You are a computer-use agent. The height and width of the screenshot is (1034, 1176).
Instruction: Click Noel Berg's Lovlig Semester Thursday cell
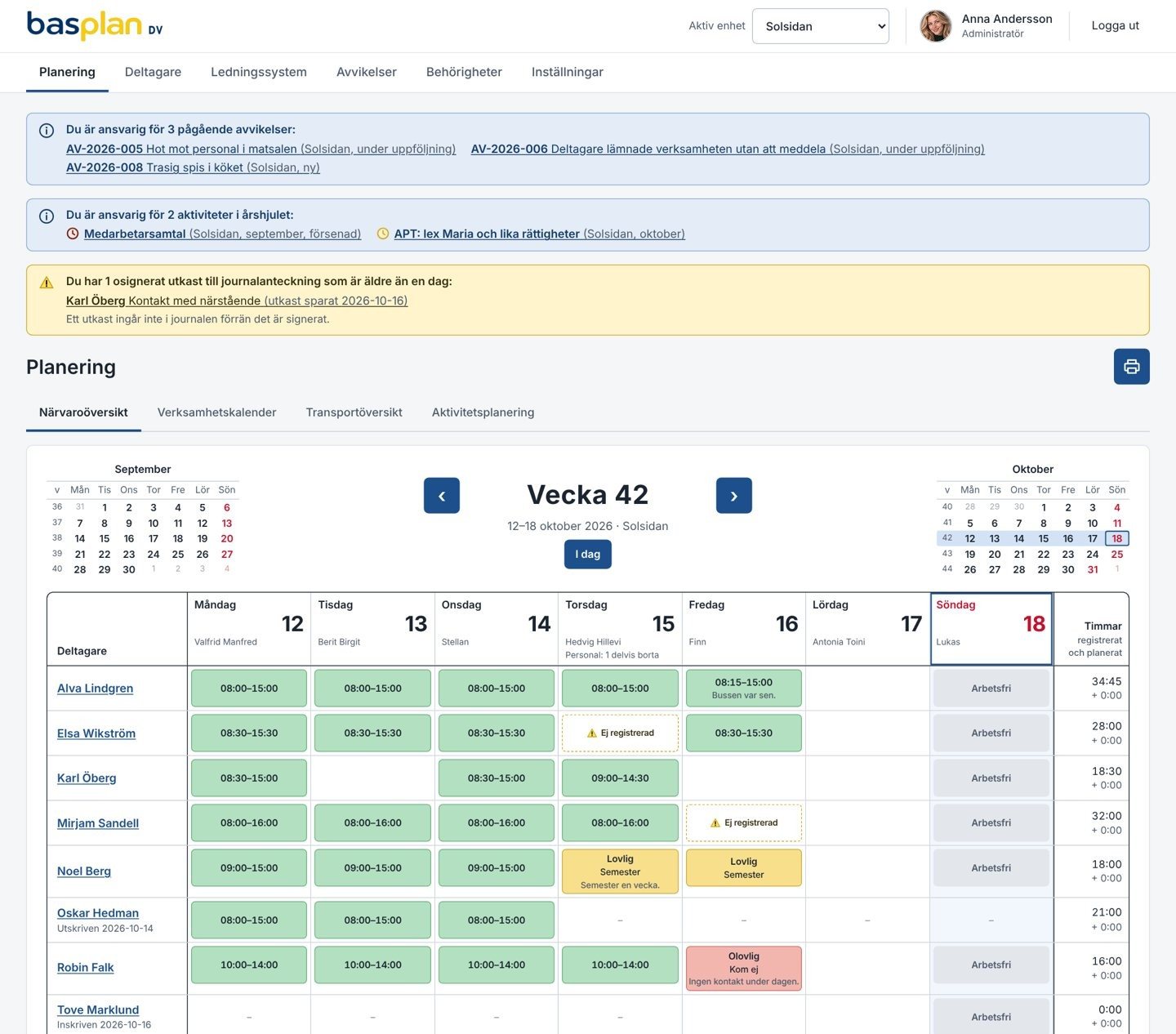(x=621, y=871)
